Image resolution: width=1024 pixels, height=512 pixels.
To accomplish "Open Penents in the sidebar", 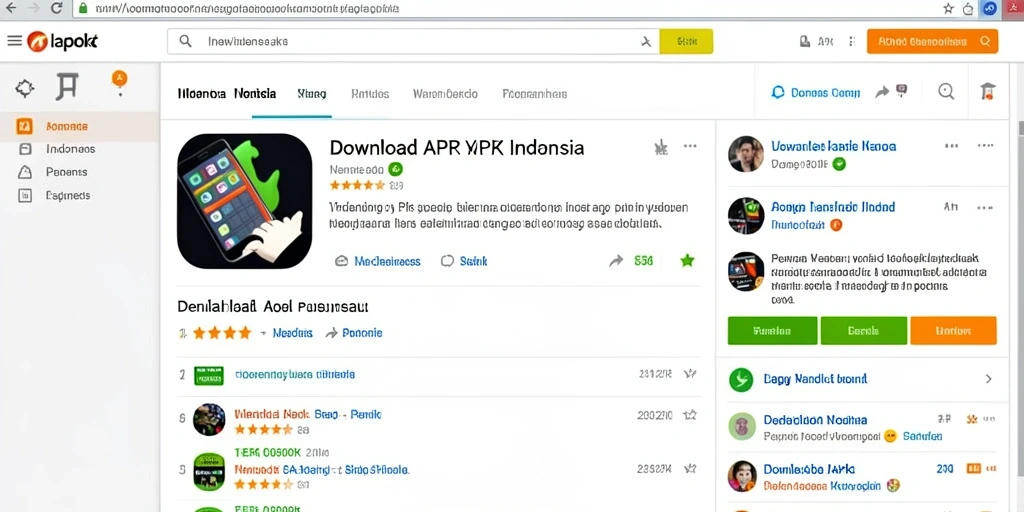I will (66, 172).
